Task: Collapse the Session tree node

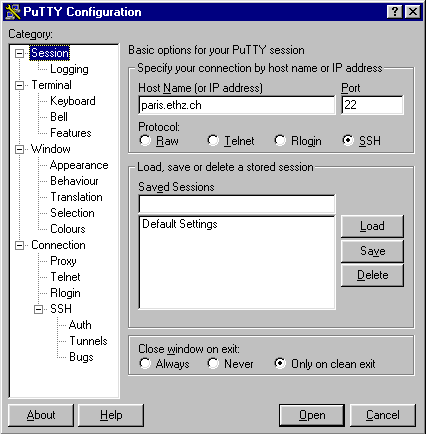Action: [20, 53]
